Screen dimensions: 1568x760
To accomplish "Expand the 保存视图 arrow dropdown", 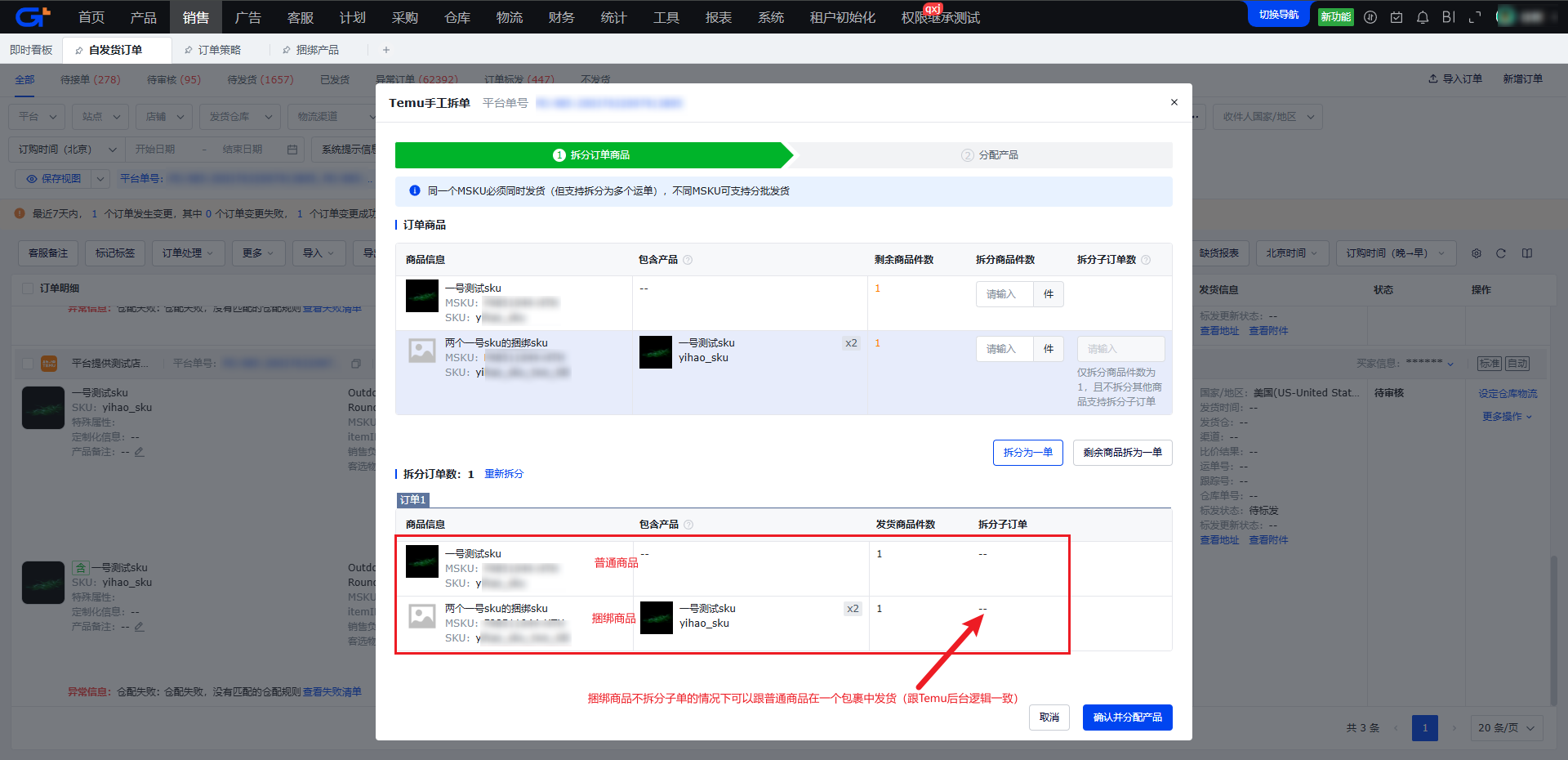I will point(100,178).
